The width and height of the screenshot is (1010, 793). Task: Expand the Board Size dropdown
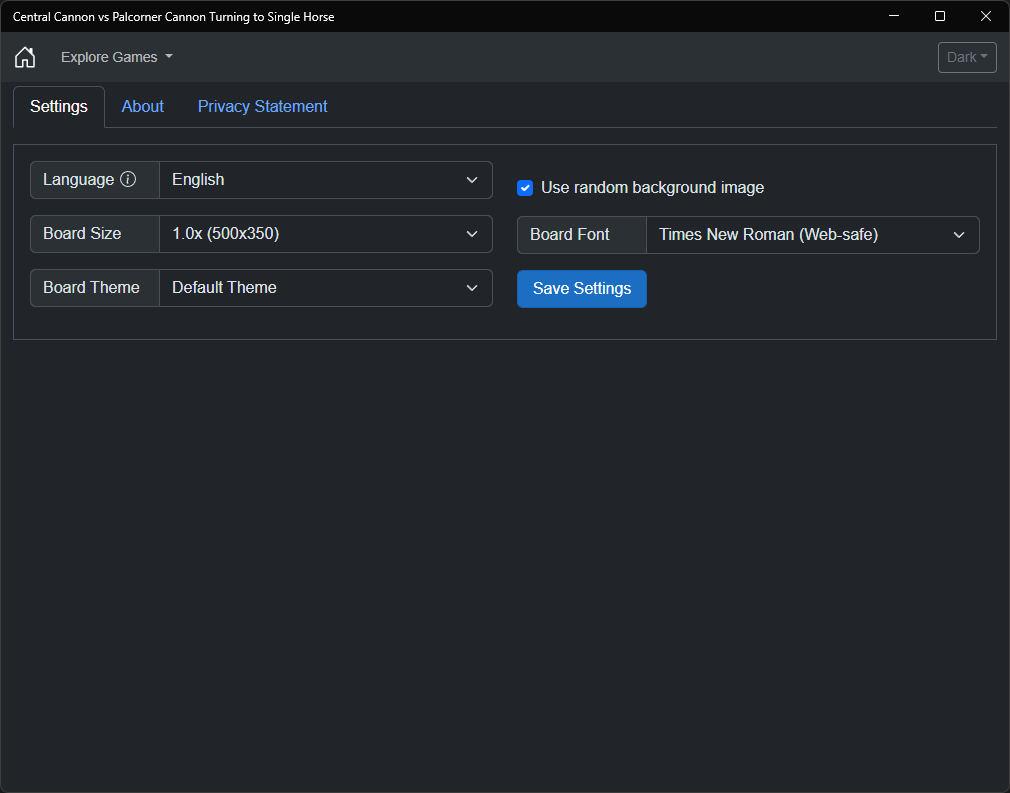pyautogui.click(x=325, y=234)
